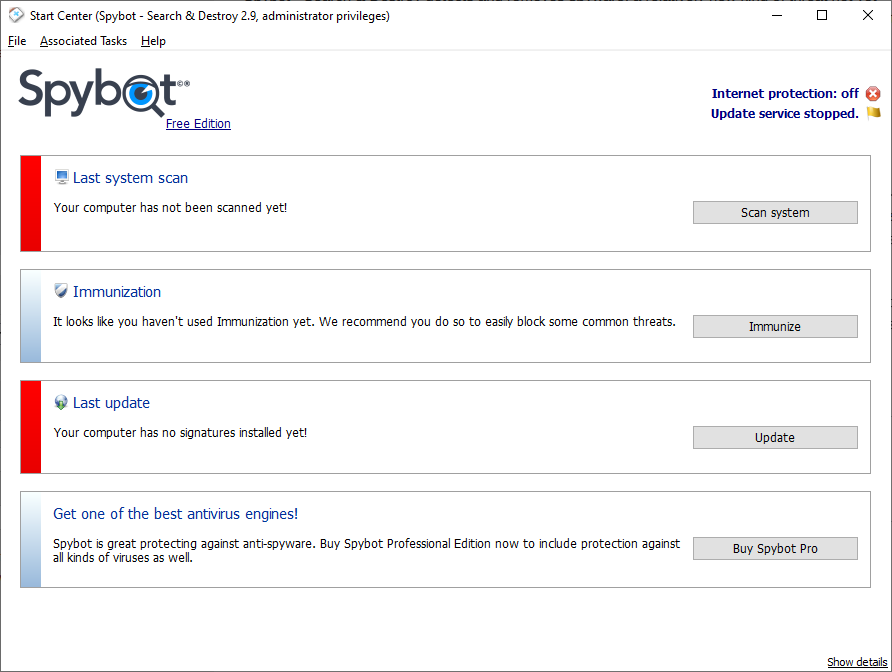Screen dimensions: 892x672
Task: Click the Spybot logo with magnifier eye
Action: pyautogui.click(x=104, y=93)
